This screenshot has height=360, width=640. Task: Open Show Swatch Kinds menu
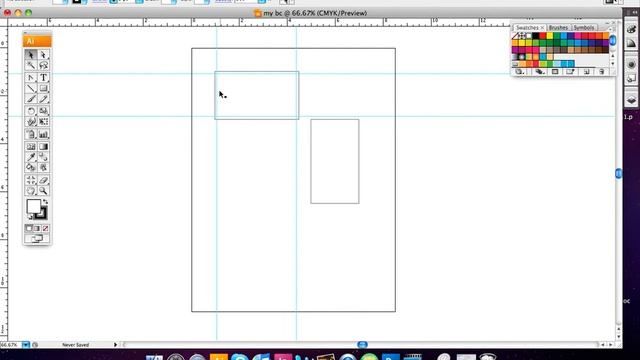coord(539,72)
